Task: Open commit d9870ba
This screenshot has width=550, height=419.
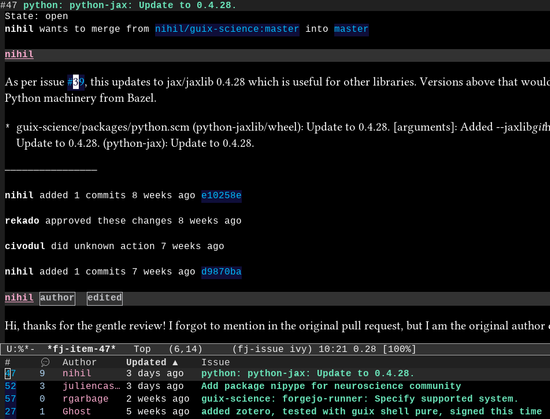Action: [221, 272]
